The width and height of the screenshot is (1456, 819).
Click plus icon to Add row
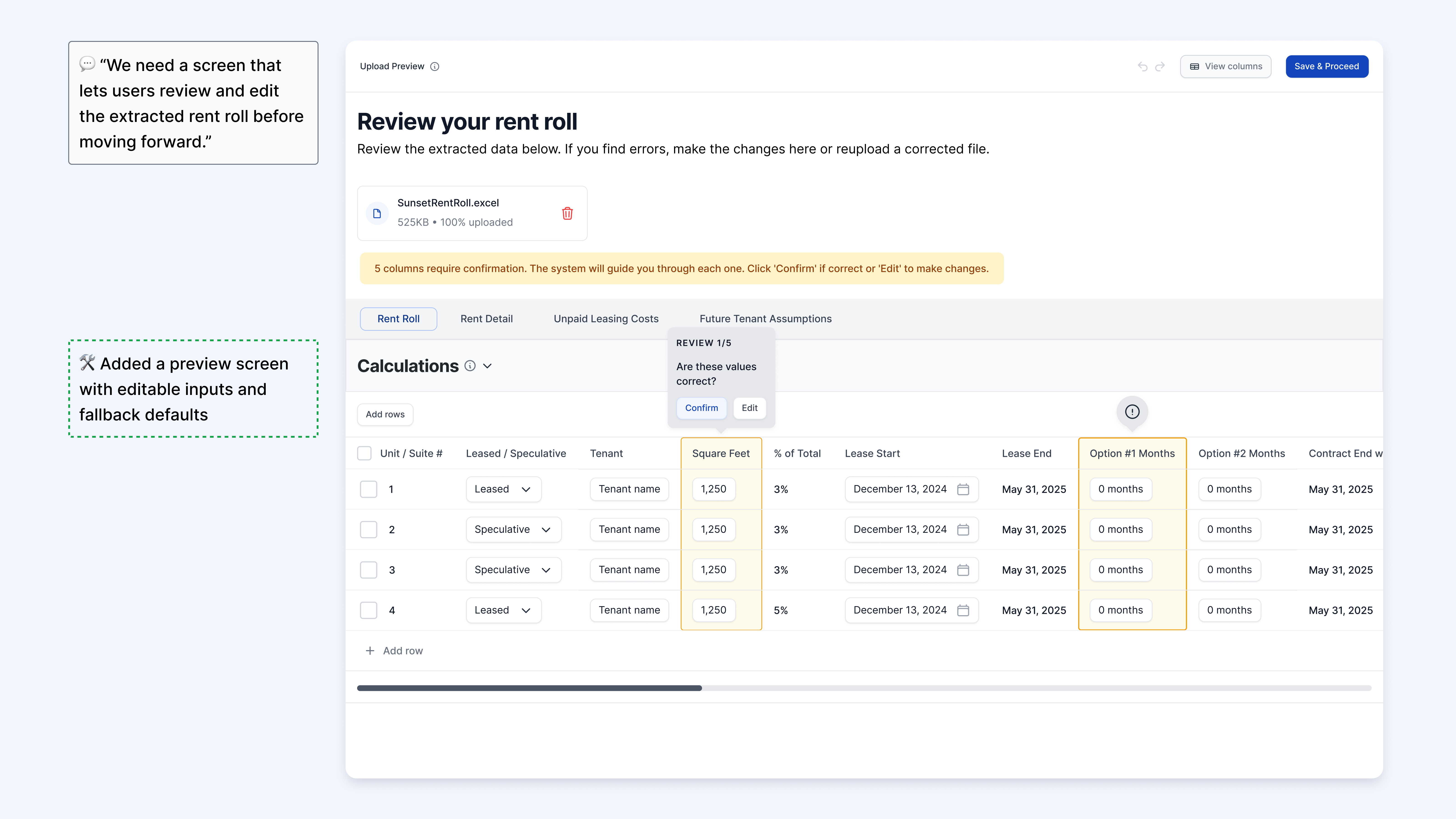coord(370,651)
